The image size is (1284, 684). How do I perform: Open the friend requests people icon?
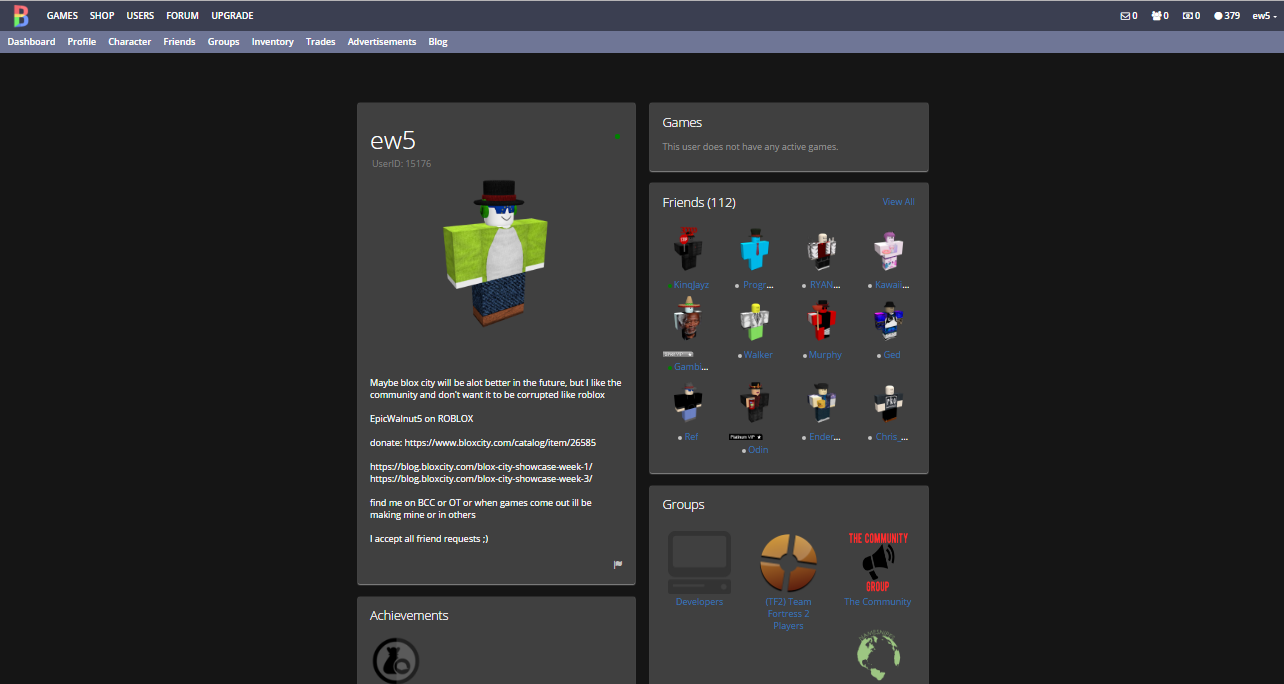click(1156, 16)
